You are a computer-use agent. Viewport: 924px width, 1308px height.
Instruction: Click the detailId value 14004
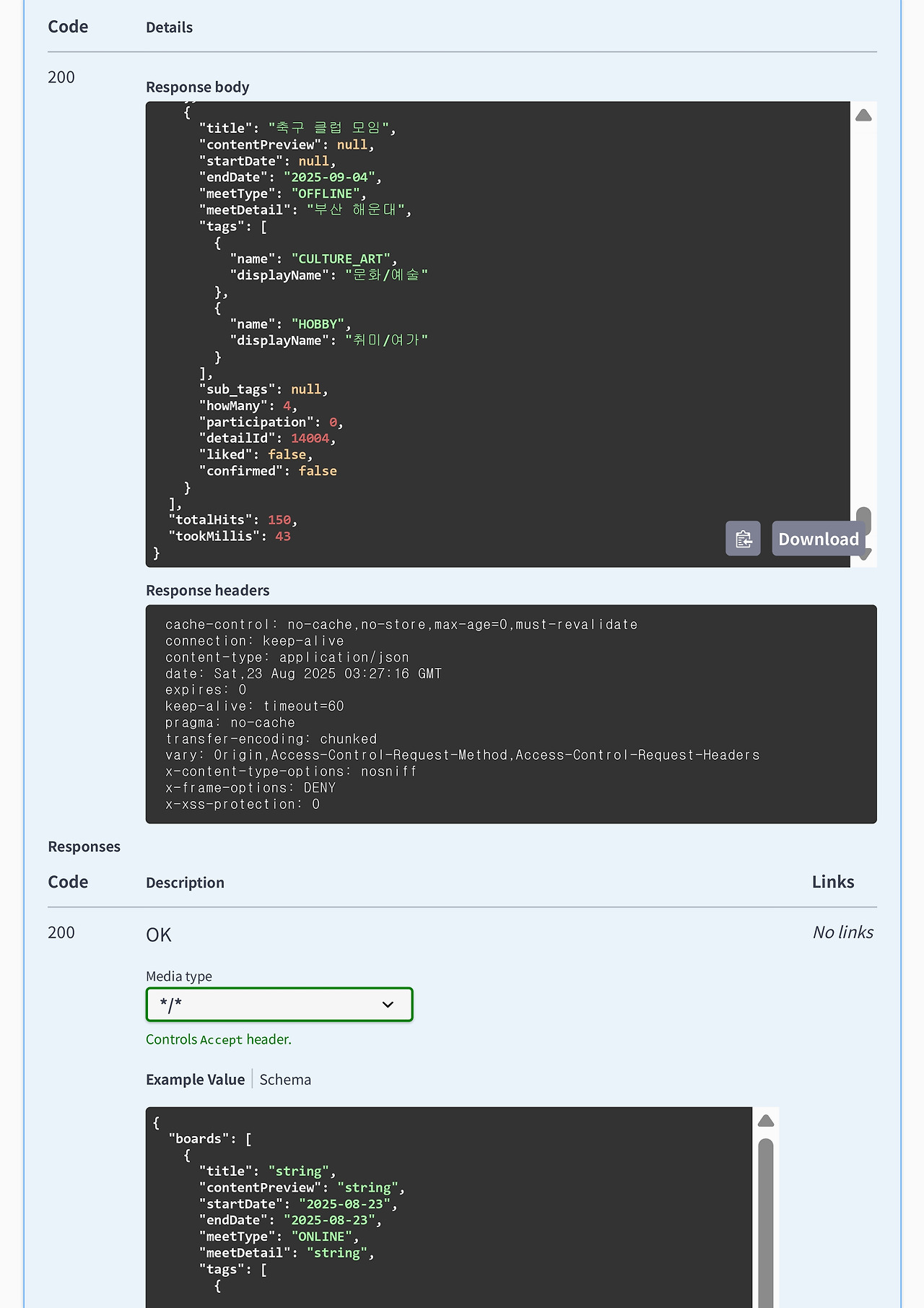tap(310, 438)
